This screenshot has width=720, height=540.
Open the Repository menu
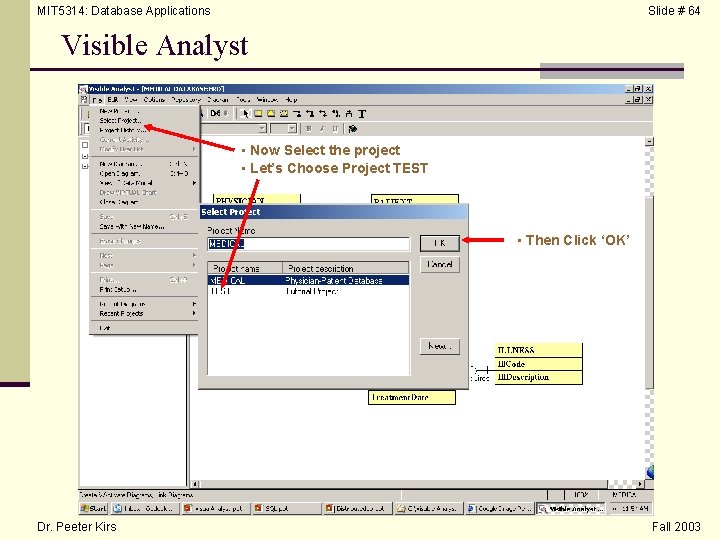pos(186,100)
